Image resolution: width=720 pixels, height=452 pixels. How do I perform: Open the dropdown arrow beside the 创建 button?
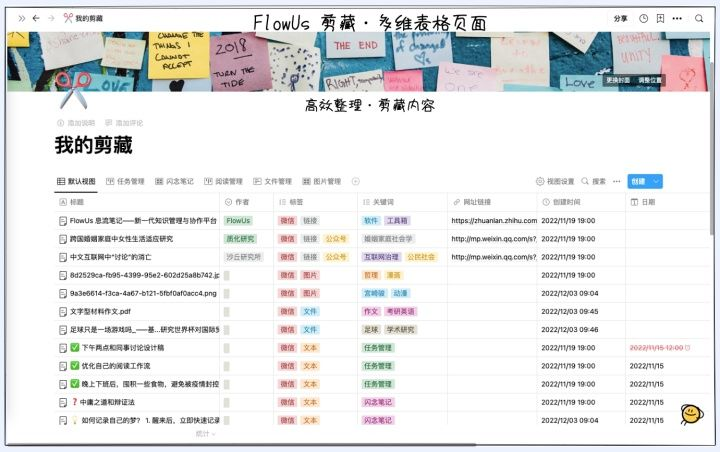click(657, 181)
